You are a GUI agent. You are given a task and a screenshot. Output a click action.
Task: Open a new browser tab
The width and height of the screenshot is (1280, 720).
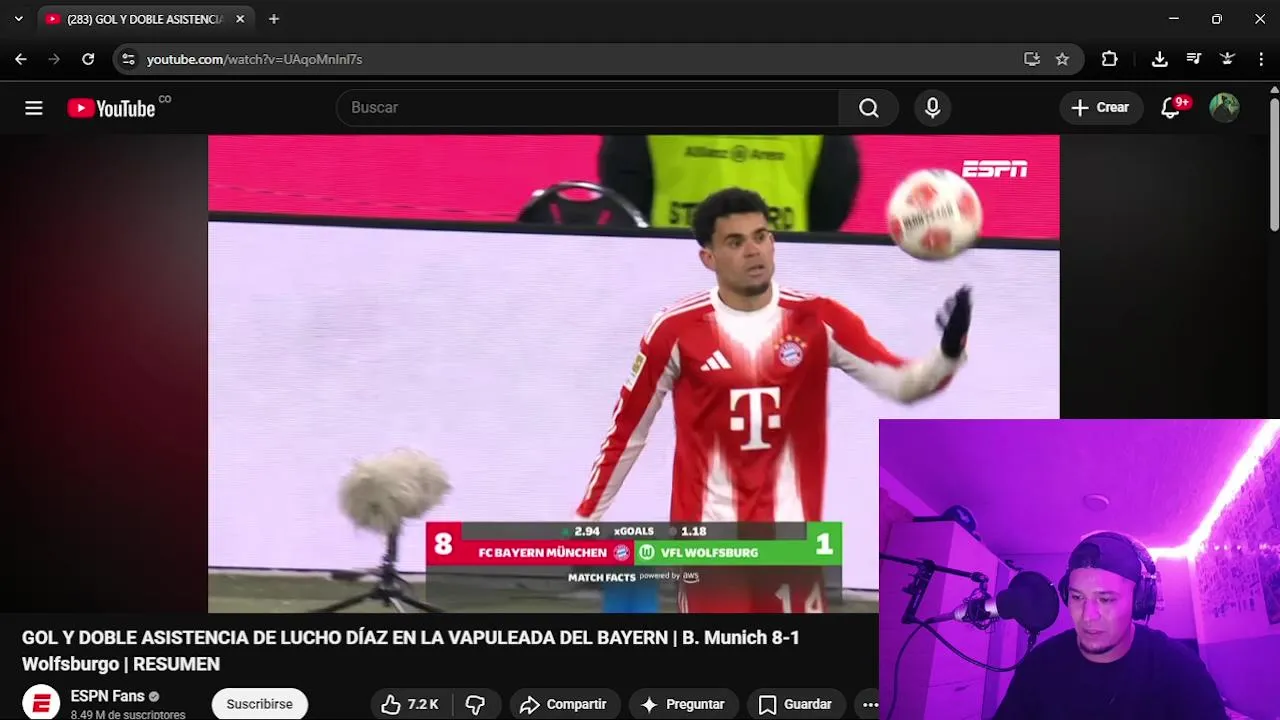(x=274, y=19)
